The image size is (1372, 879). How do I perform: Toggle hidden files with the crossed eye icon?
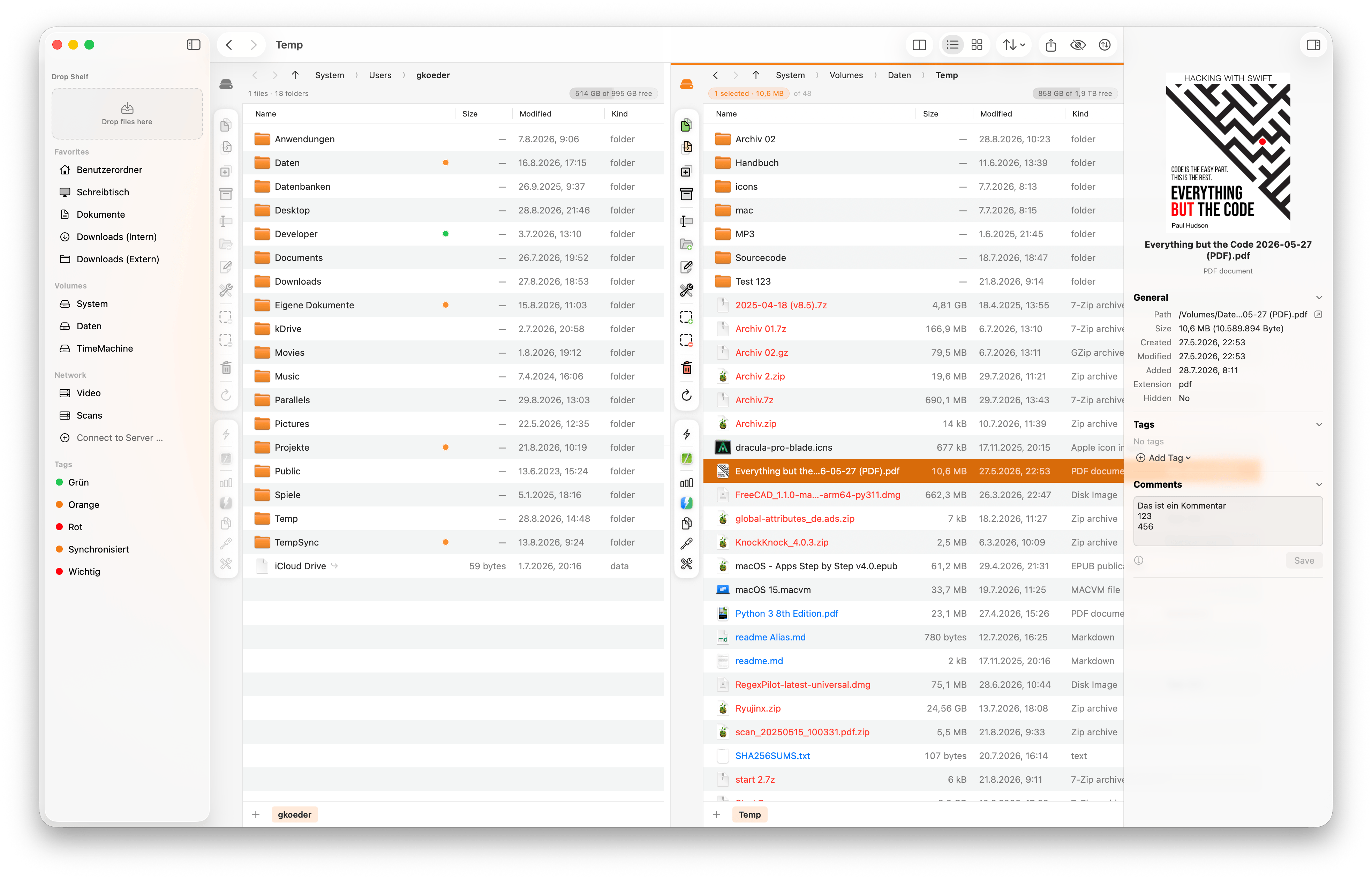tap(1078, 45)
